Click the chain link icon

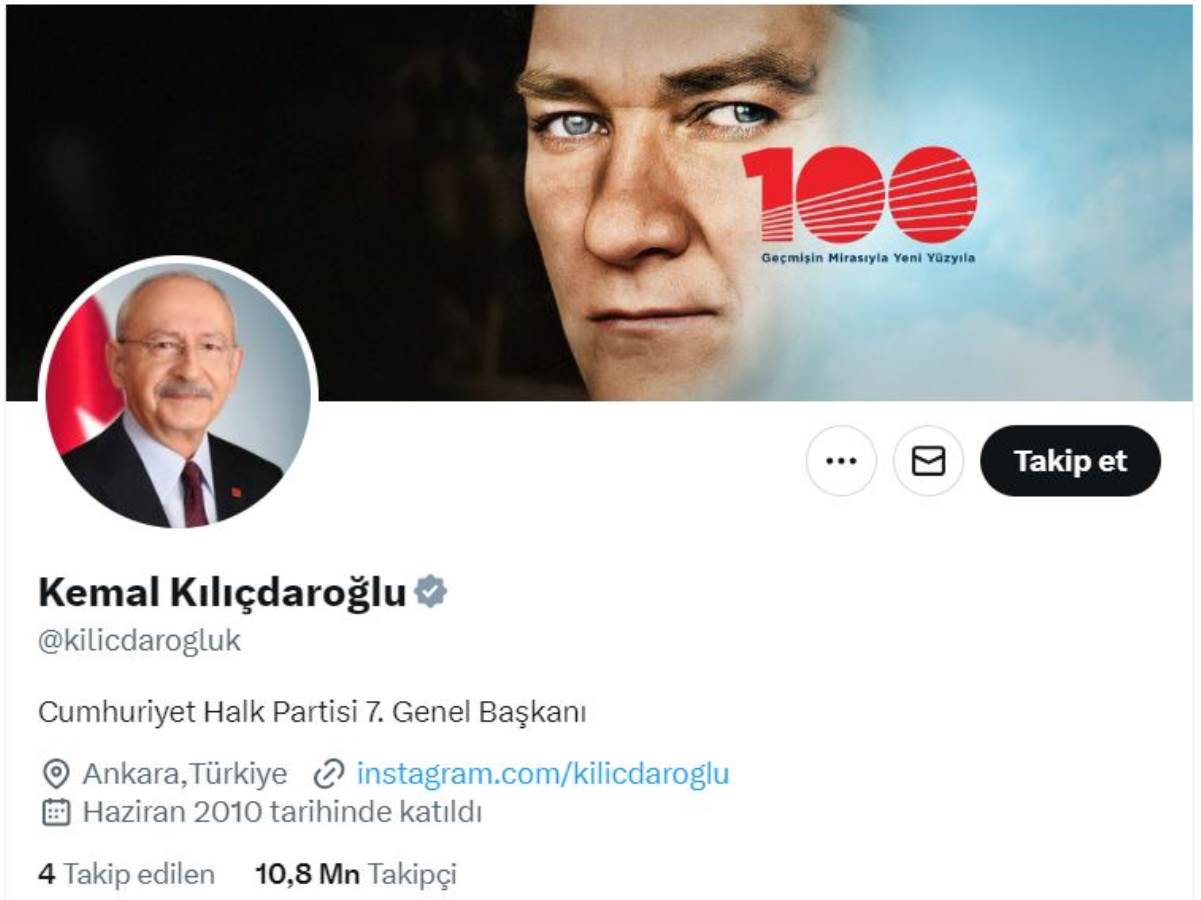329,774
